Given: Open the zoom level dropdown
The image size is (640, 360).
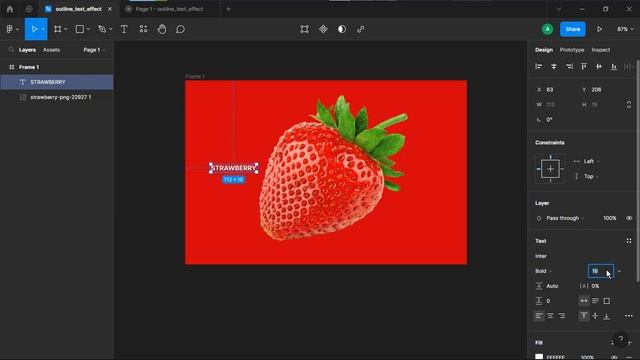Looking at the screenshot, I should click(x=625, y=29).
